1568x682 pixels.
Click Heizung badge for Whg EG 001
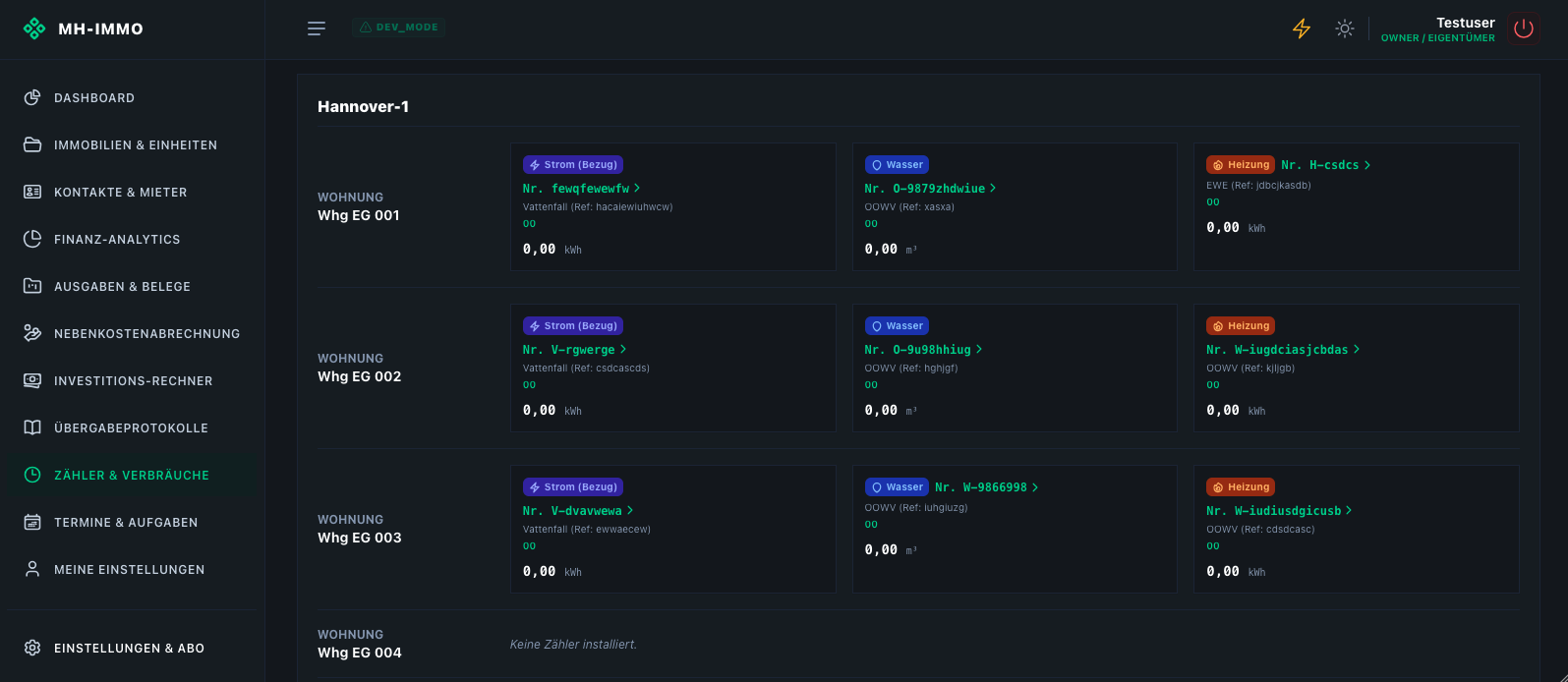(x=1241, y=165)
